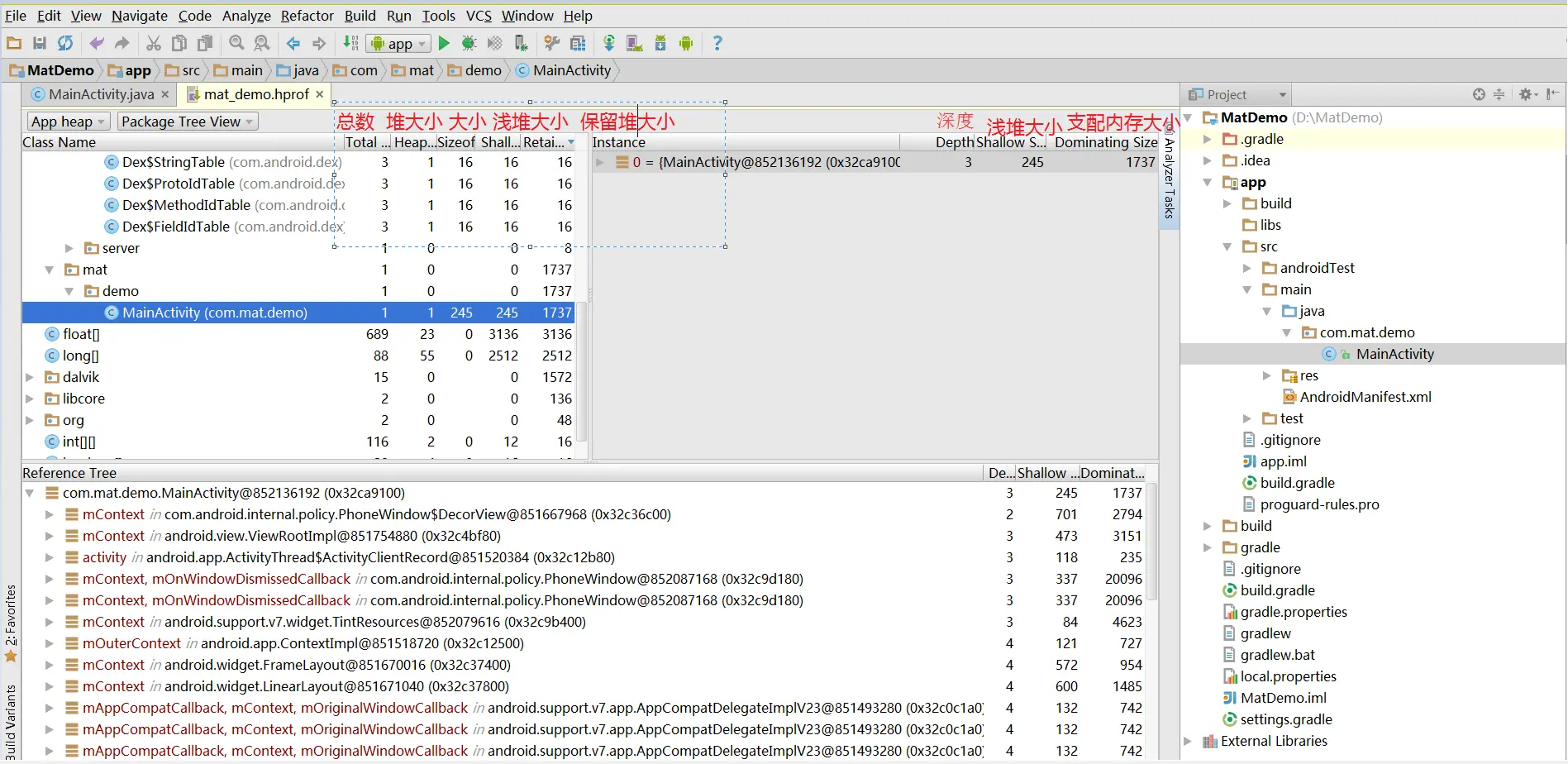Switch to the mat_demo.hprof tab
The image size is (1568, 764).
click(256, 94)
